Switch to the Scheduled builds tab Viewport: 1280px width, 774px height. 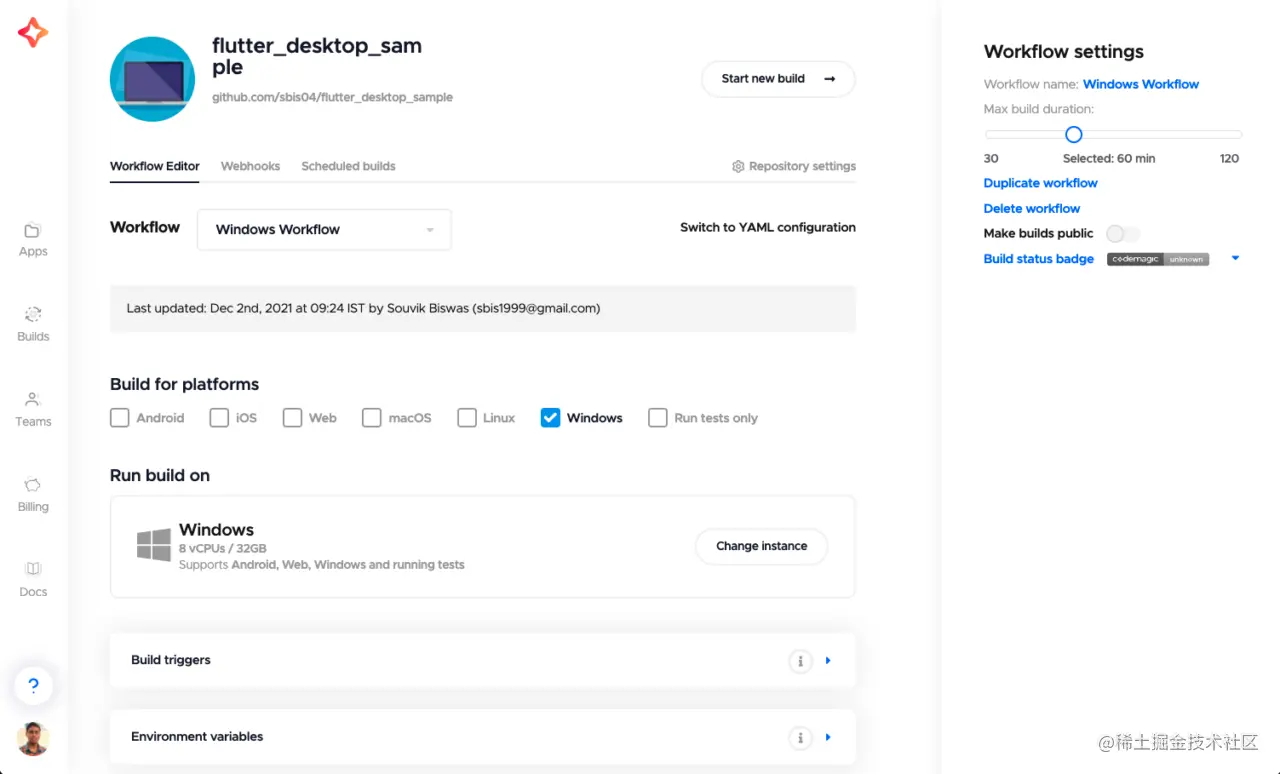(x=348, y=166)
